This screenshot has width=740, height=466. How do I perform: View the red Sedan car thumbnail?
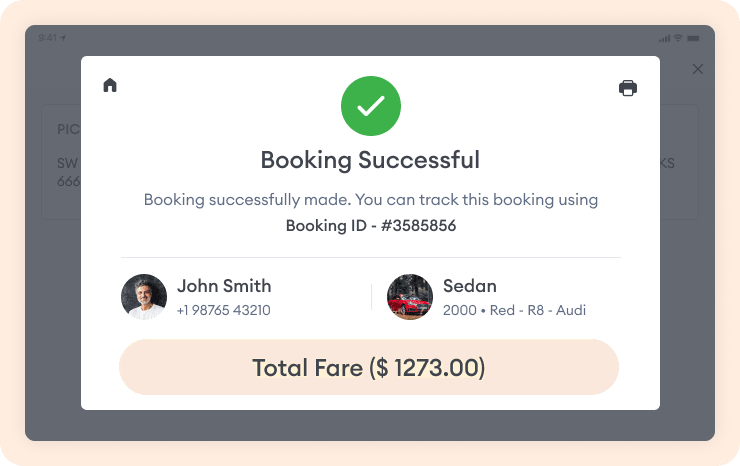click(410, 297)
